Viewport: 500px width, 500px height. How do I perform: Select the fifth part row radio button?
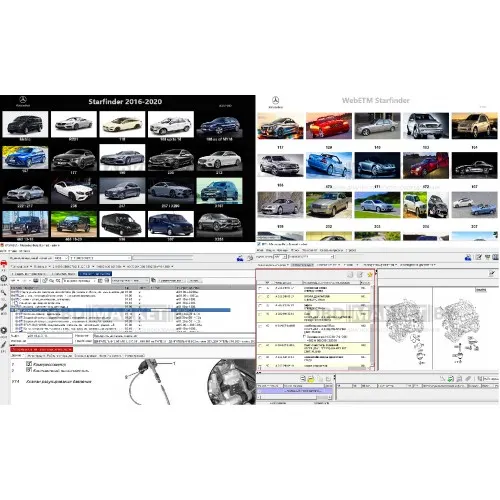pyautogui.click(x=260, y=326)
